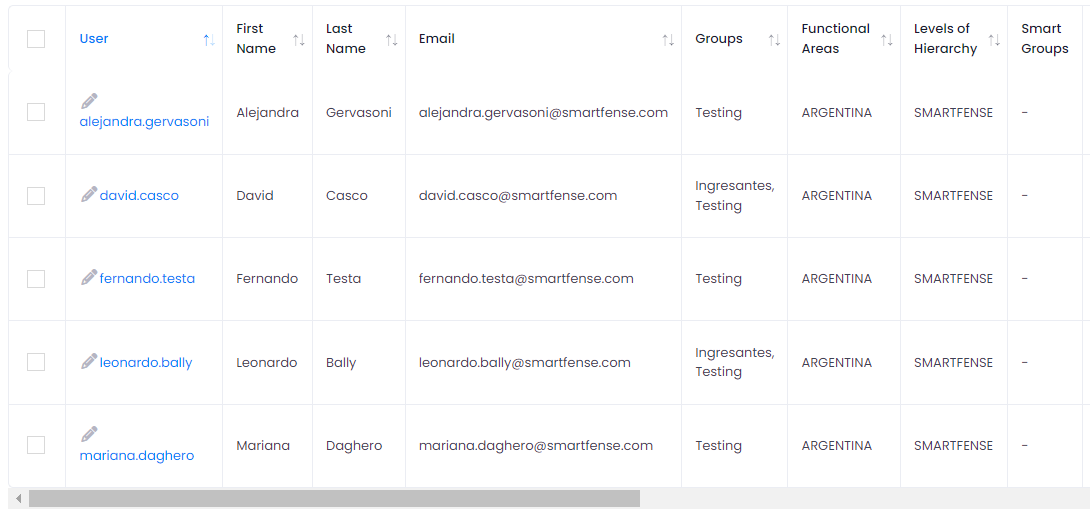Click the edit pencil beside david.casco

coord(89,195)
